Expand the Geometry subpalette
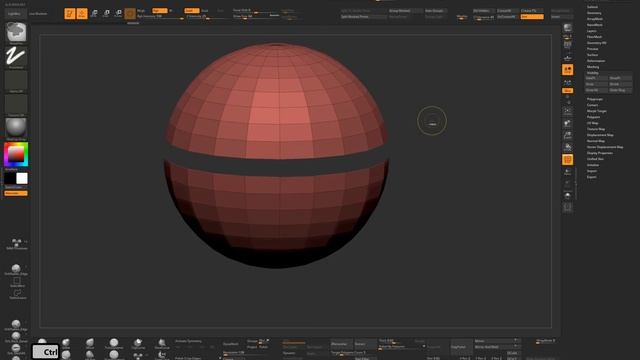 click(594, 13)
